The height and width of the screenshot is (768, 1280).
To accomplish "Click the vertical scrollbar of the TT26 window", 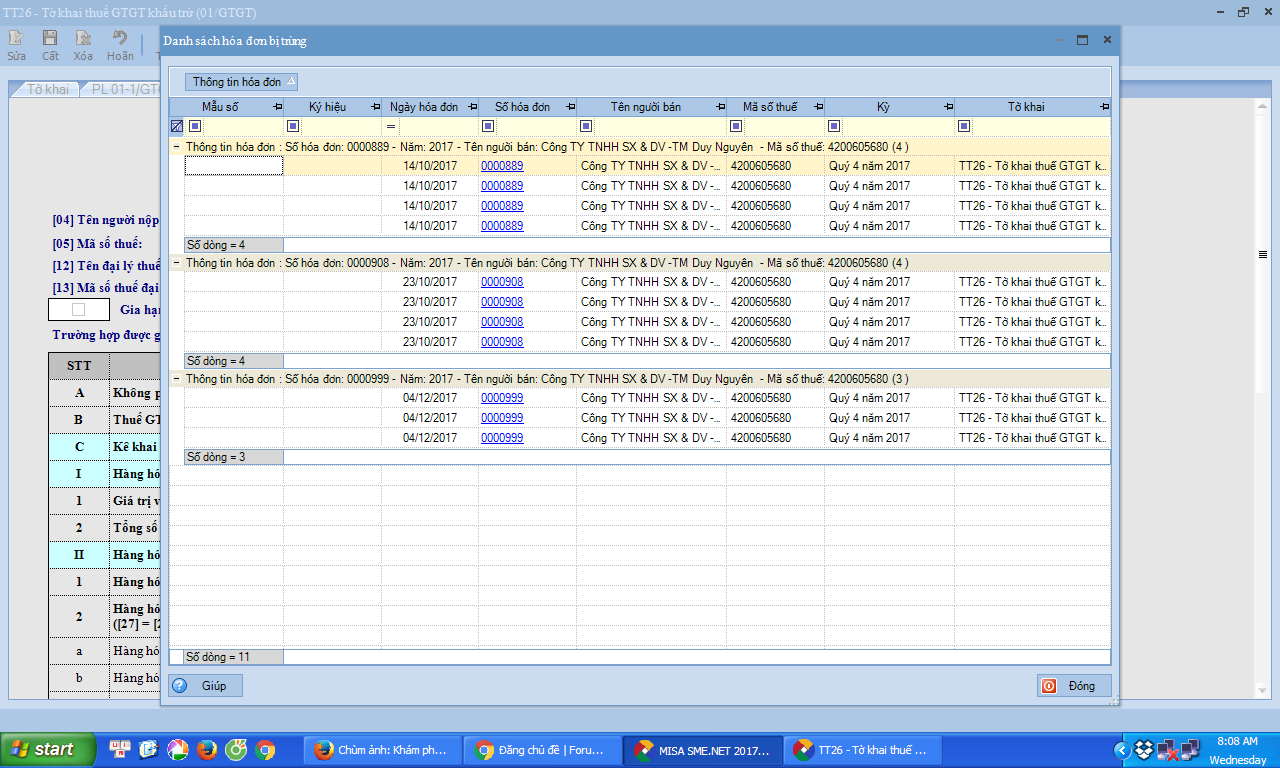I will [1262, 255].
